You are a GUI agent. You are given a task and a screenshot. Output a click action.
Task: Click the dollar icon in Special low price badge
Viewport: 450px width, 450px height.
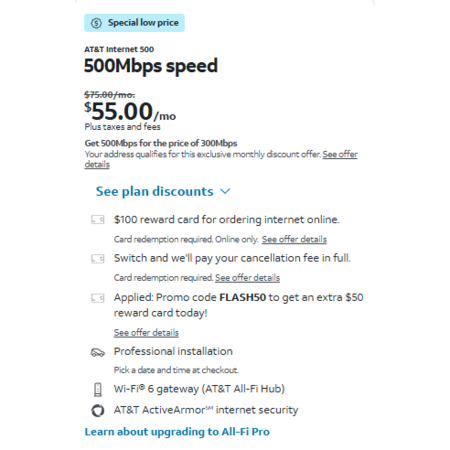[96, 23]
